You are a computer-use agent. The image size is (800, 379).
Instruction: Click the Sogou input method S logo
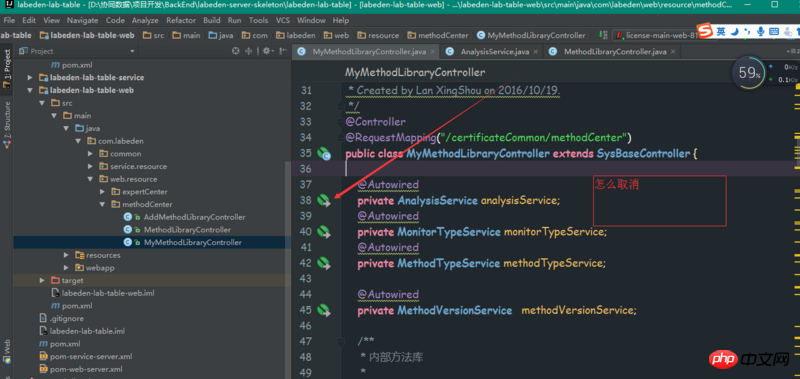pos(705,31)
